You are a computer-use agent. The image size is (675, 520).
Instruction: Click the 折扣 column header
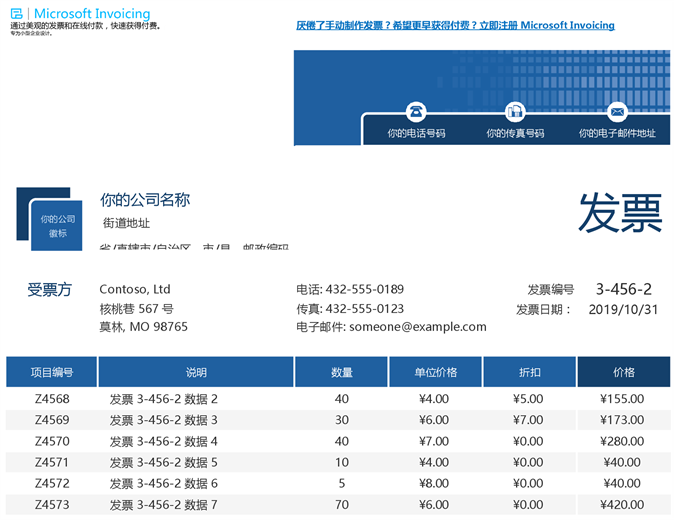coord(529,372)
